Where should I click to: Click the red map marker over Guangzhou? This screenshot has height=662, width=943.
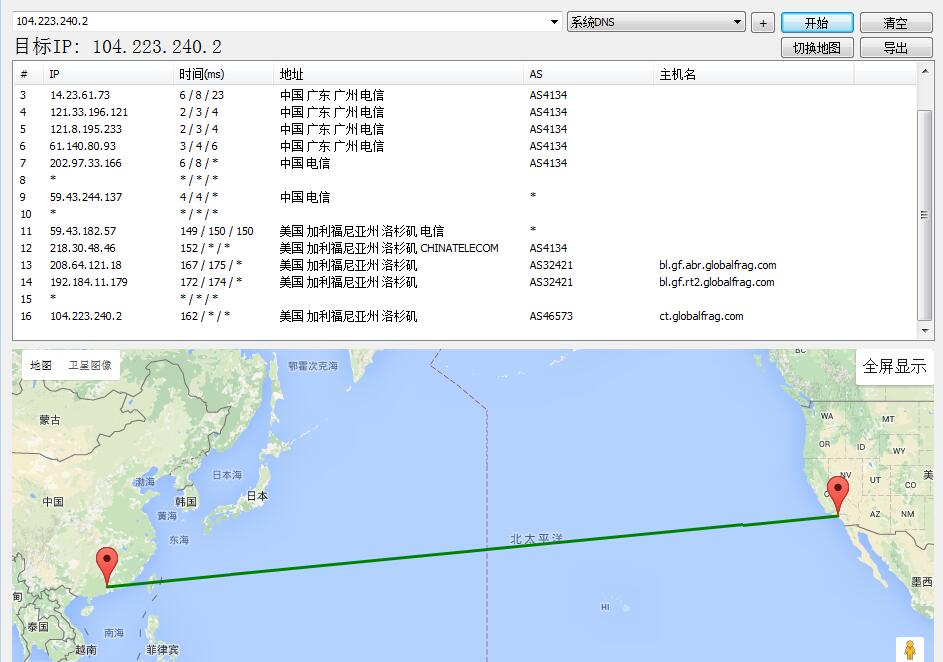[x=107, y=566]
